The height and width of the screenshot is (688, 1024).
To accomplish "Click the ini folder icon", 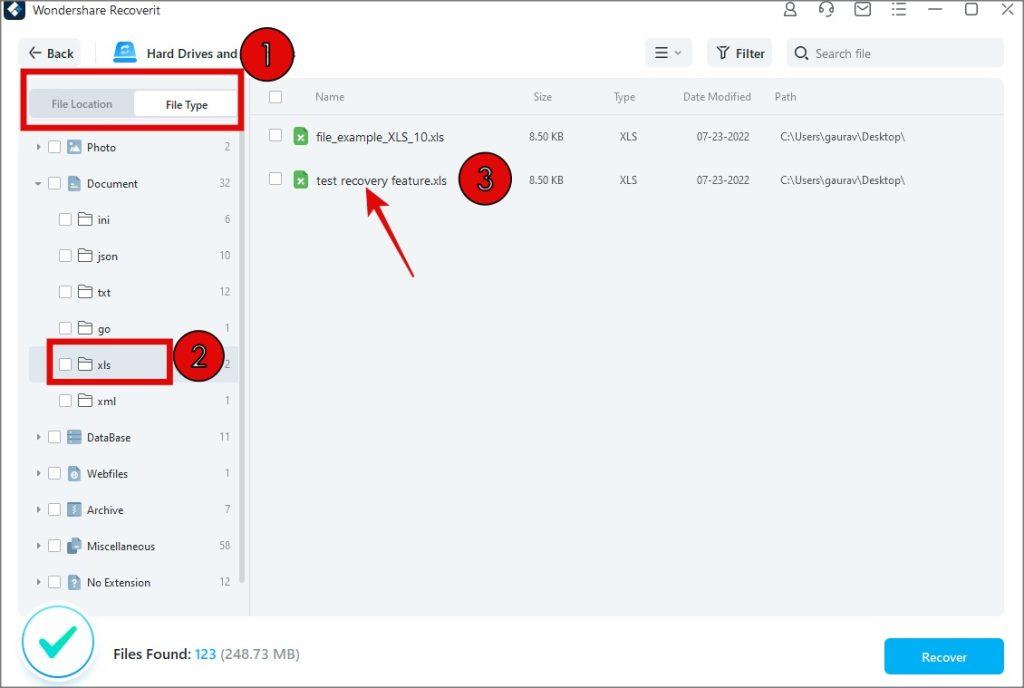I will 85,219.
